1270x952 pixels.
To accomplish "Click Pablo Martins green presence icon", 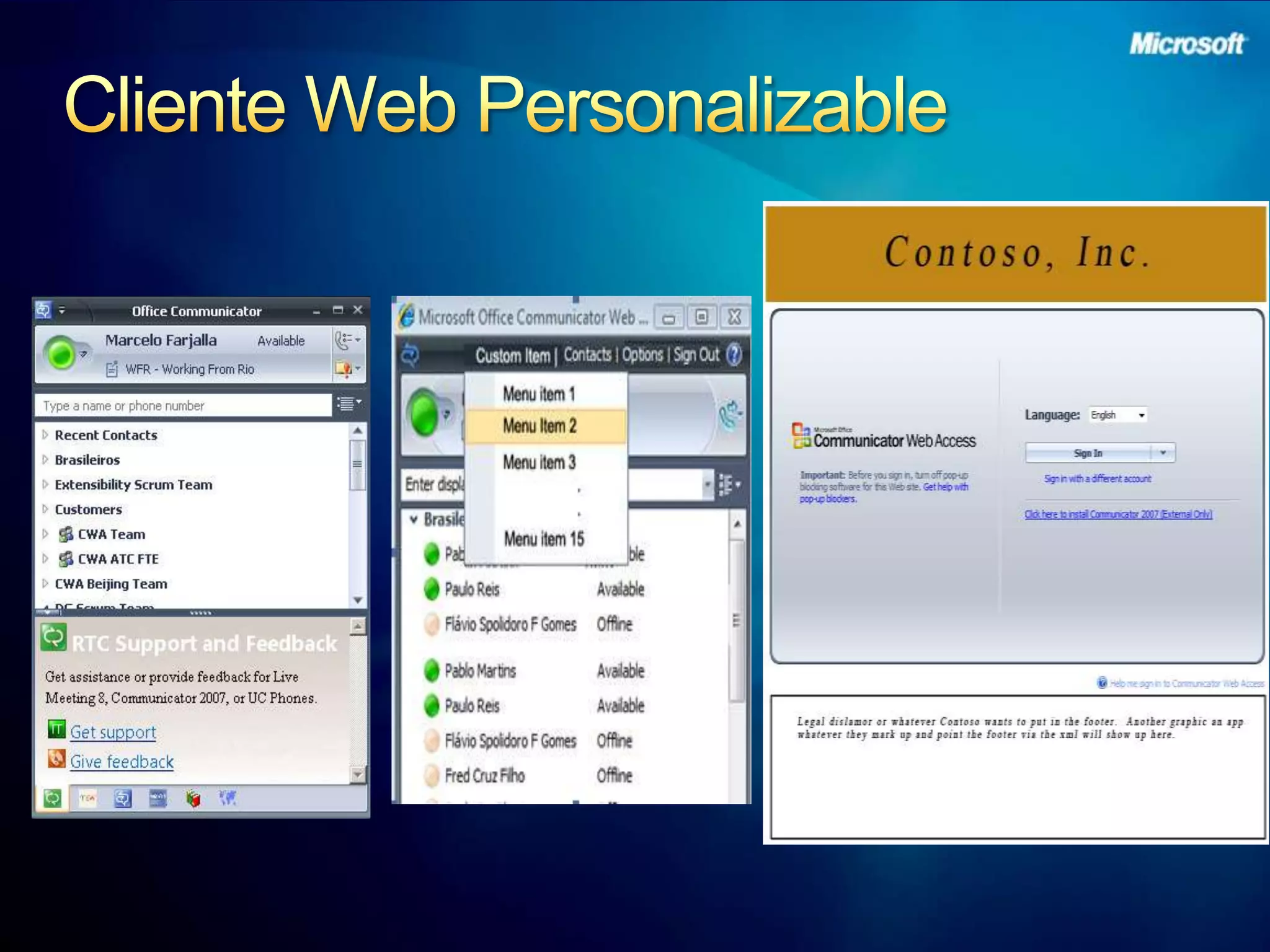I will [x=432, y=671].
